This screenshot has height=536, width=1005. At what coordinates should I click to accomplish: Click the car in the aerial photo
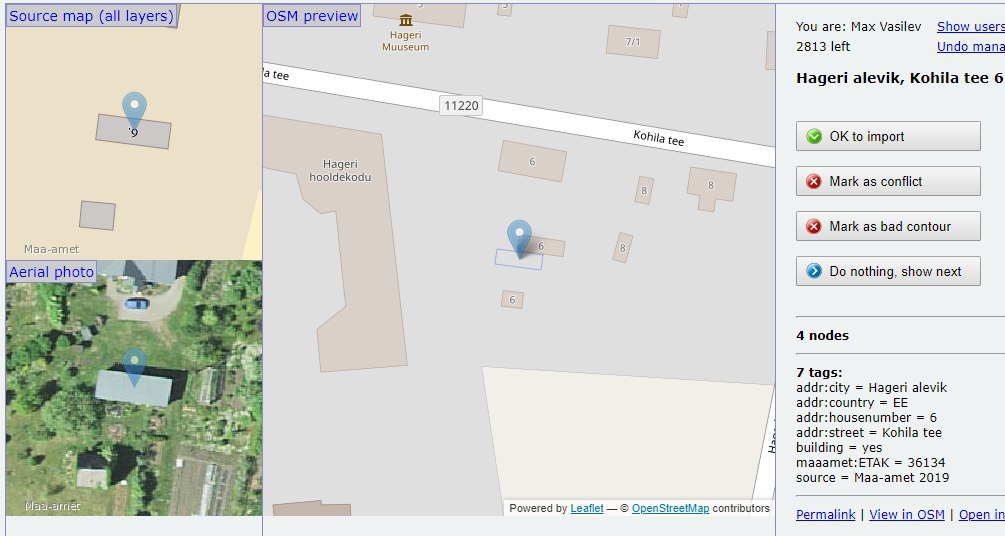point(137,303)
